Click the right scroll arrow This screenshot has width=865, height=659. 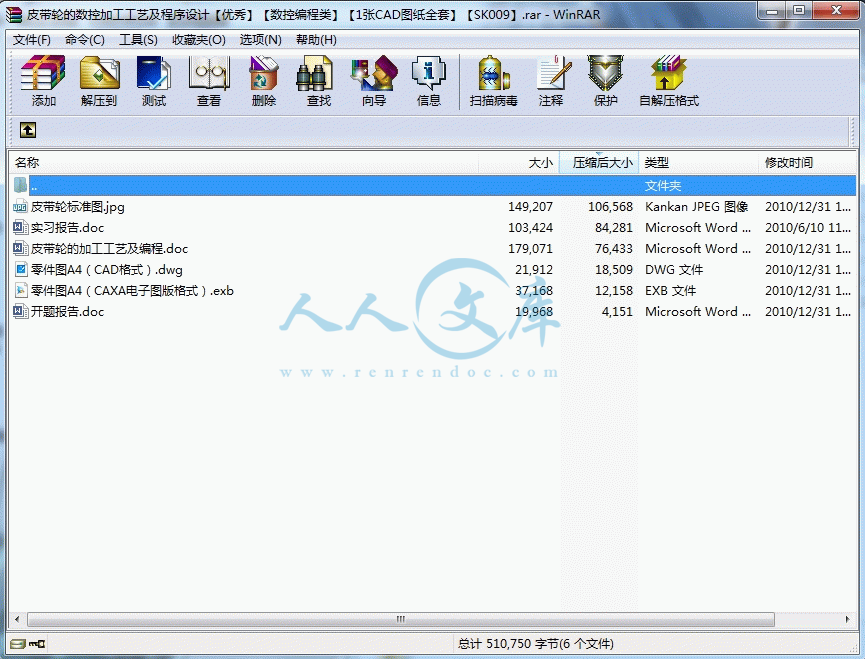pos(847,619)
